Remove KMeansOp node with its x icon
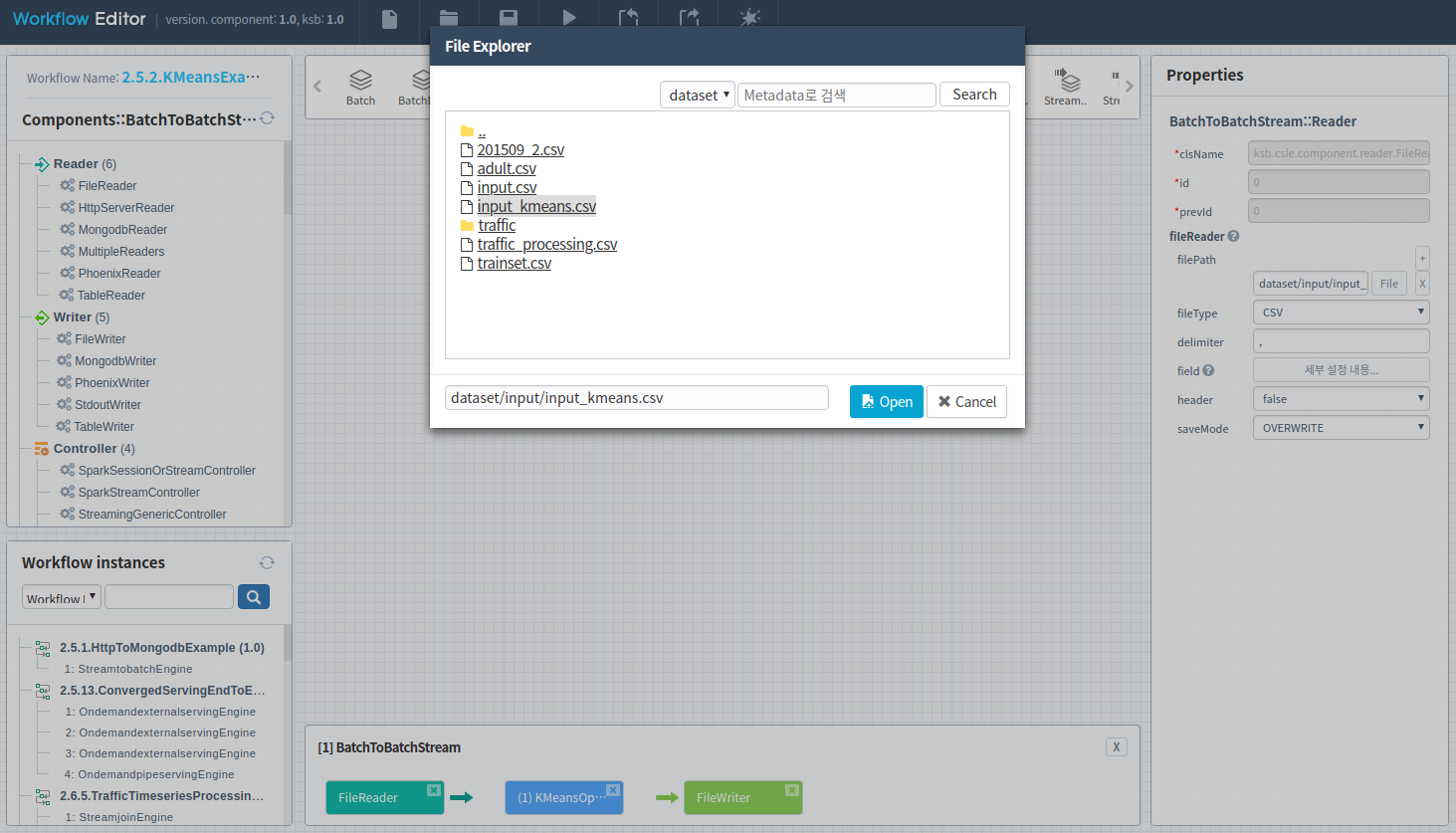Image resolution: width=1456 pixels, height=833 pixels. pyautogui.click(x=613, y=790)
